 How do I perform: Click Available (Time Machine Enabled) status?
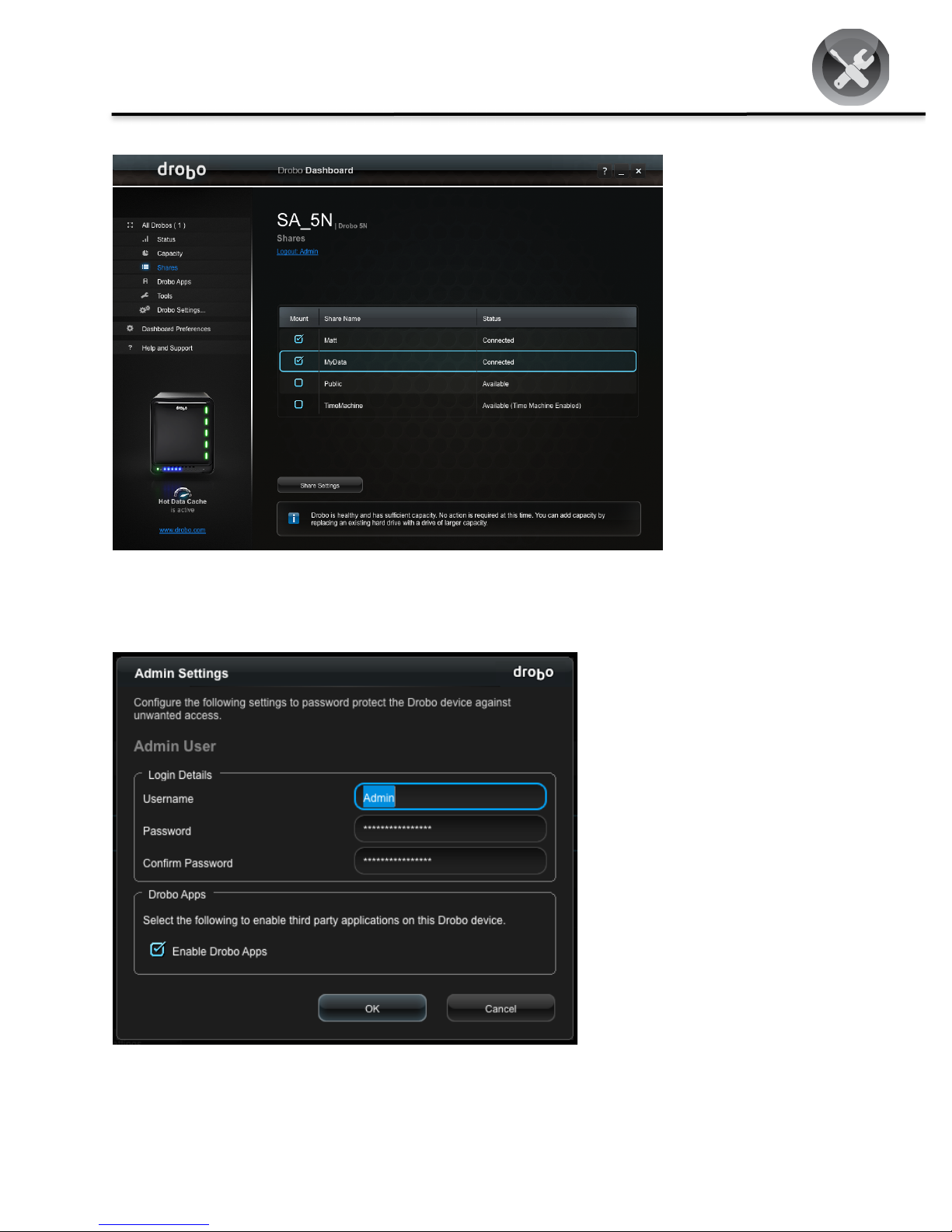[x=532, y=406]
